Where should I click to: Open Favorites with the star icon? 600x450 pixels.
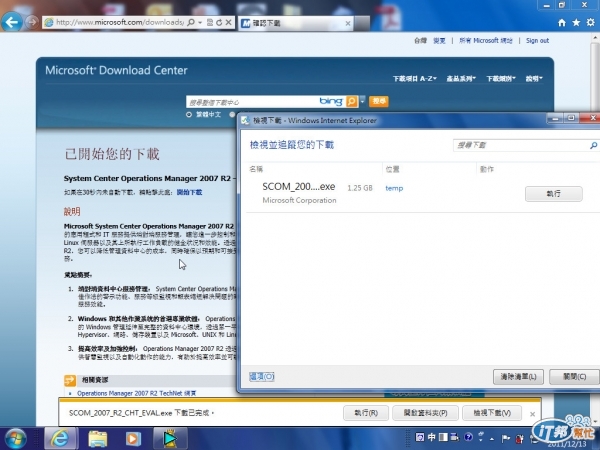[x=576, y=23]
